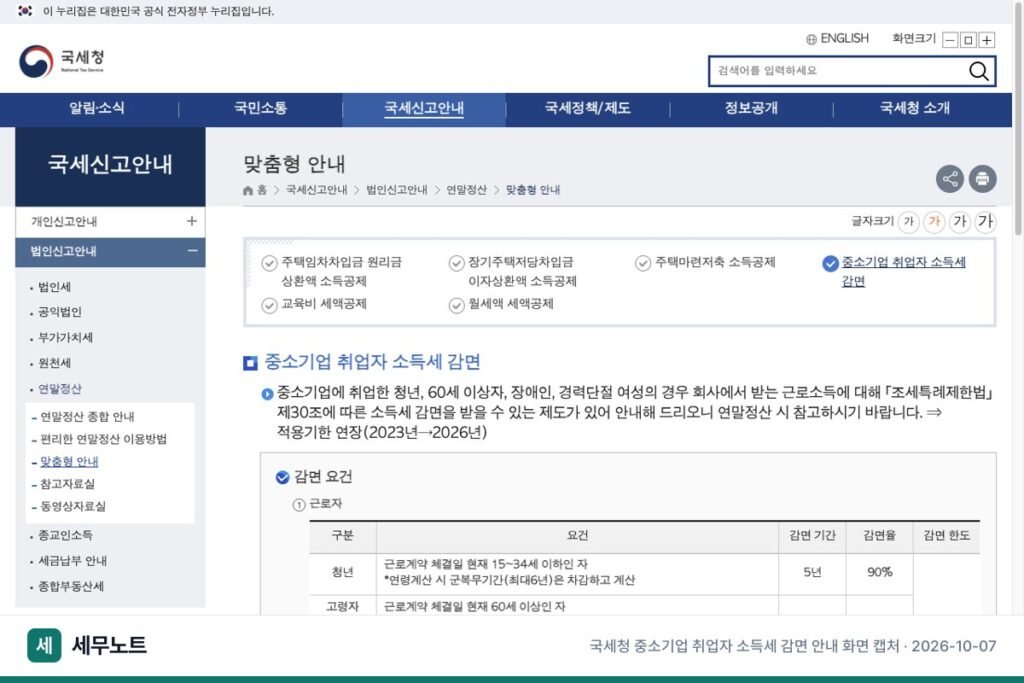The height and width of the screenshot is (683, 1024).
Task: Open 동영상자료실 submenu
Action: click(72, 506)
